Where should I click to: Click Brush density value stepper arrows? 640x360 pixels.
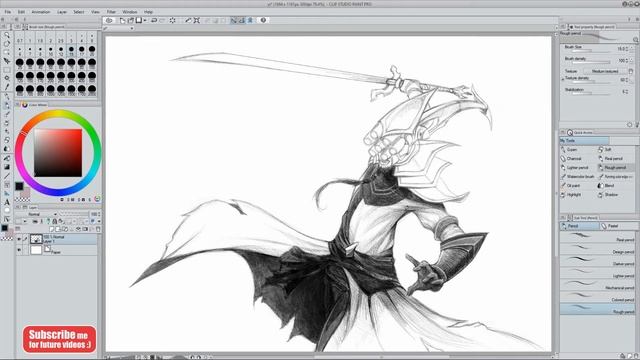[627, 60]
